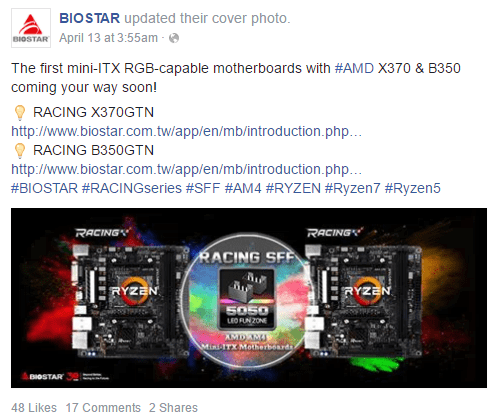Click the #RACINGseries hashtag
The width and height of the screenshot is (493, 418).
click(x=132, y=188)
